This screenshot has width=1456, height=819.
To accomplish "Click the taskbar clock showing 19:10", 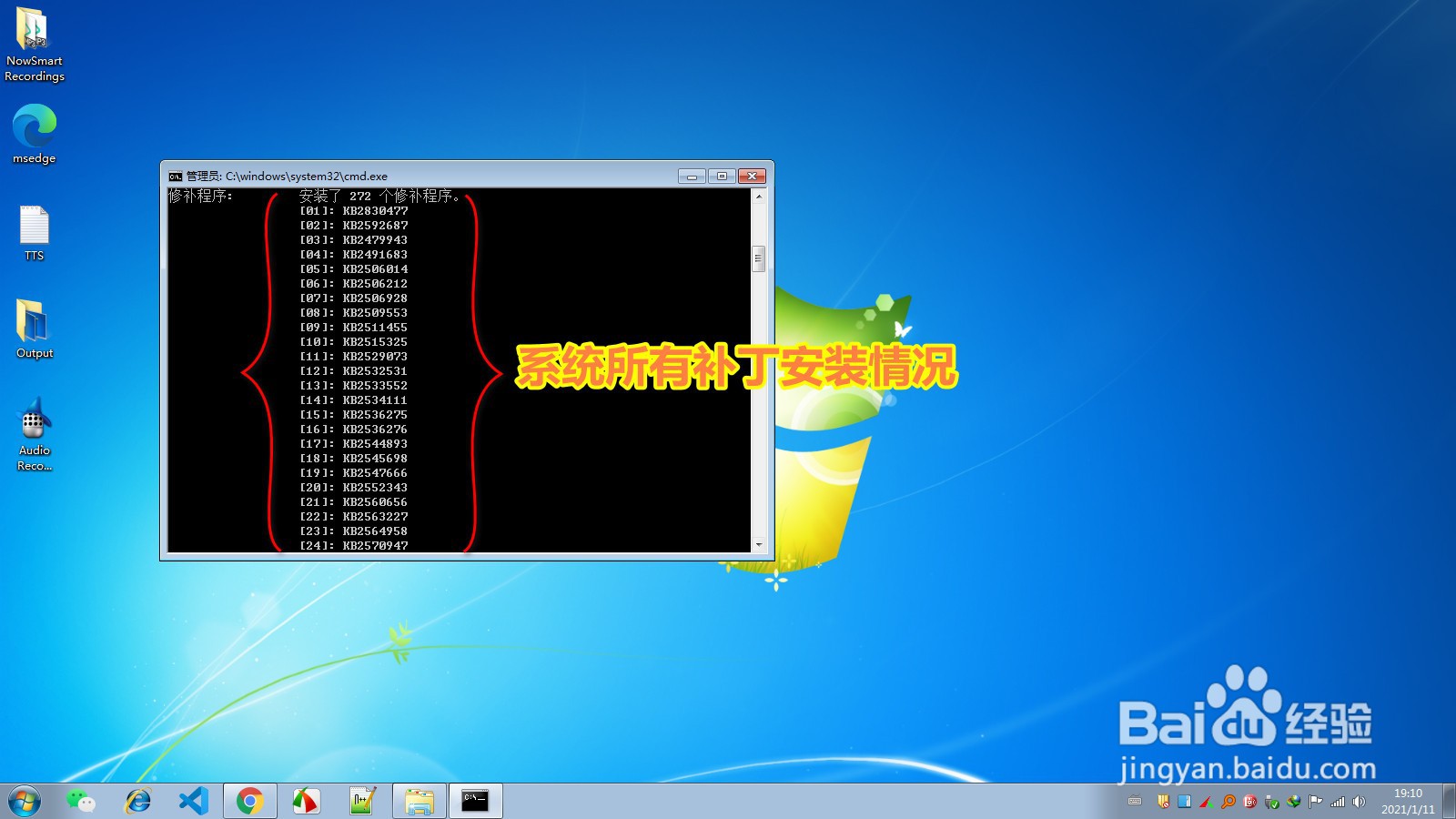I will (x=1408, y=801).
